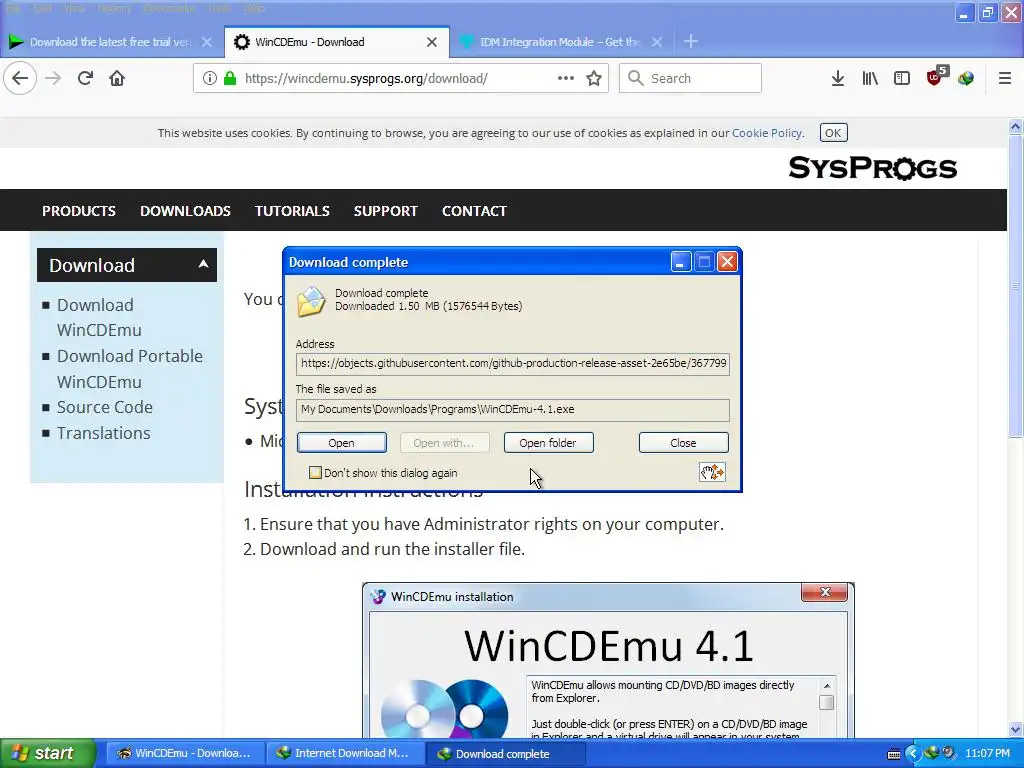Open a new browser tab
The height and width of the screenshot is (768, 1024).
point(691,42)
